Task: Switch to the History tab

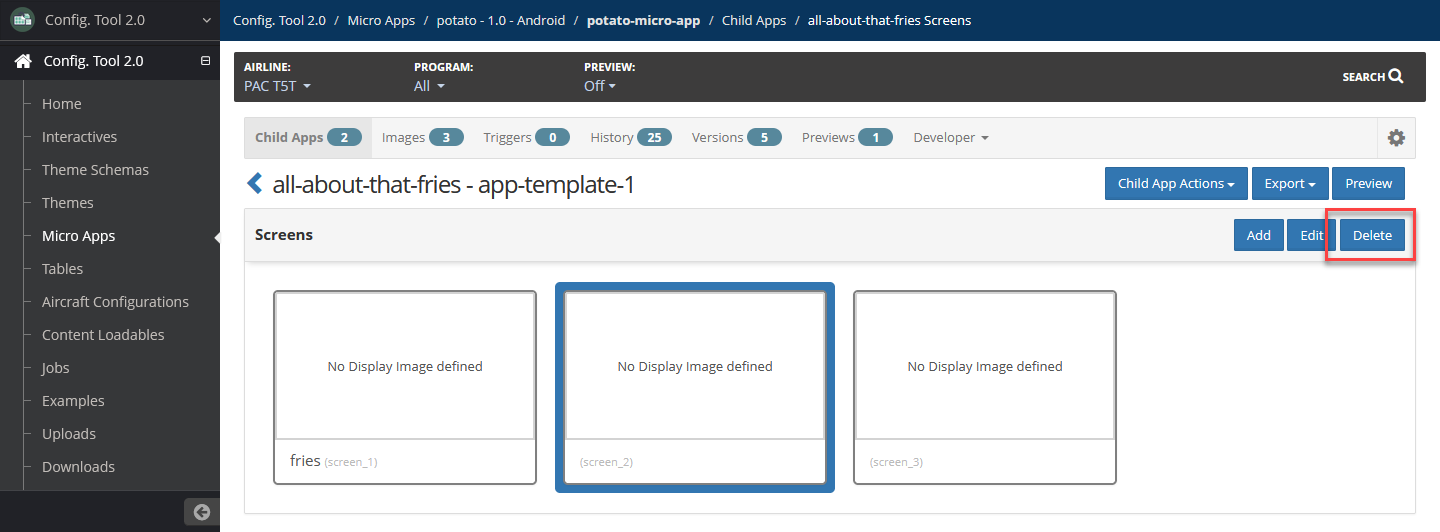Action: tap(631, 138)
